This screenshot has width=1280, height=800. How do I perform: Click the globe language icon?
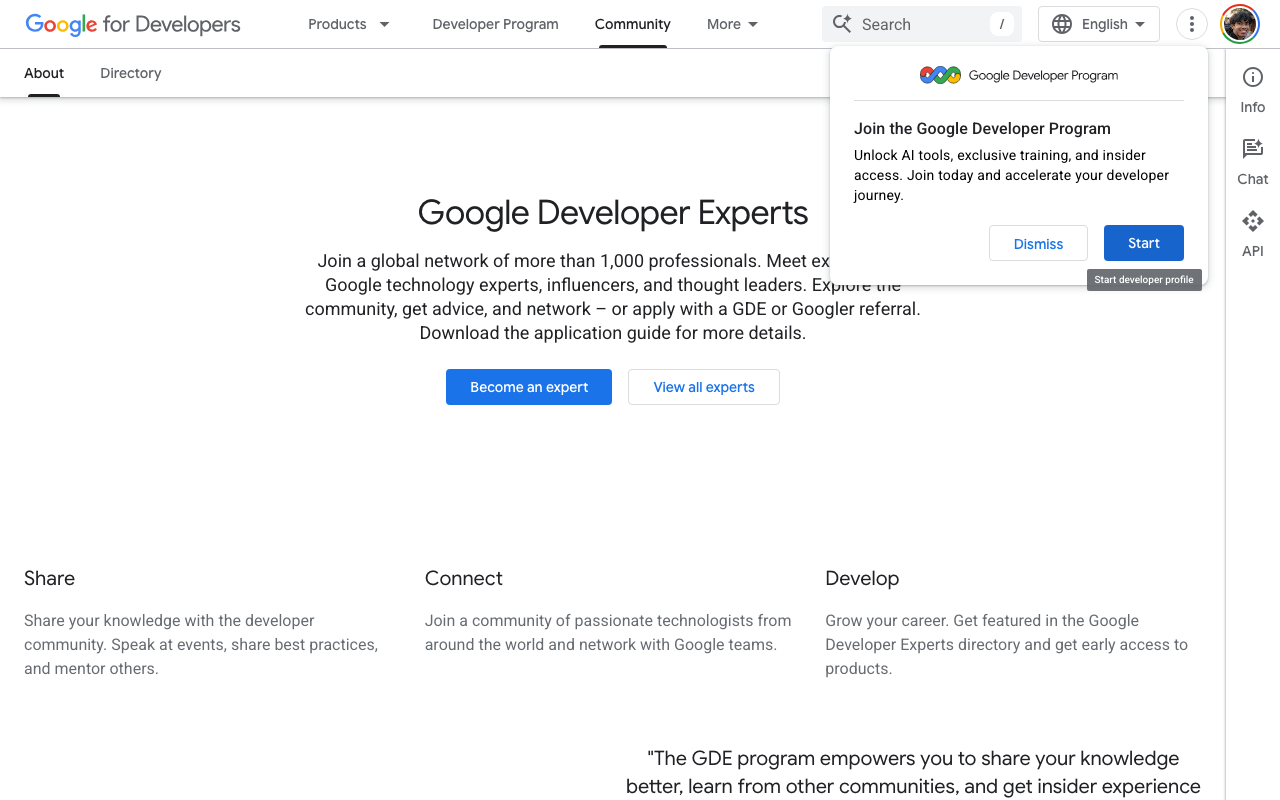coord(1061,23)
